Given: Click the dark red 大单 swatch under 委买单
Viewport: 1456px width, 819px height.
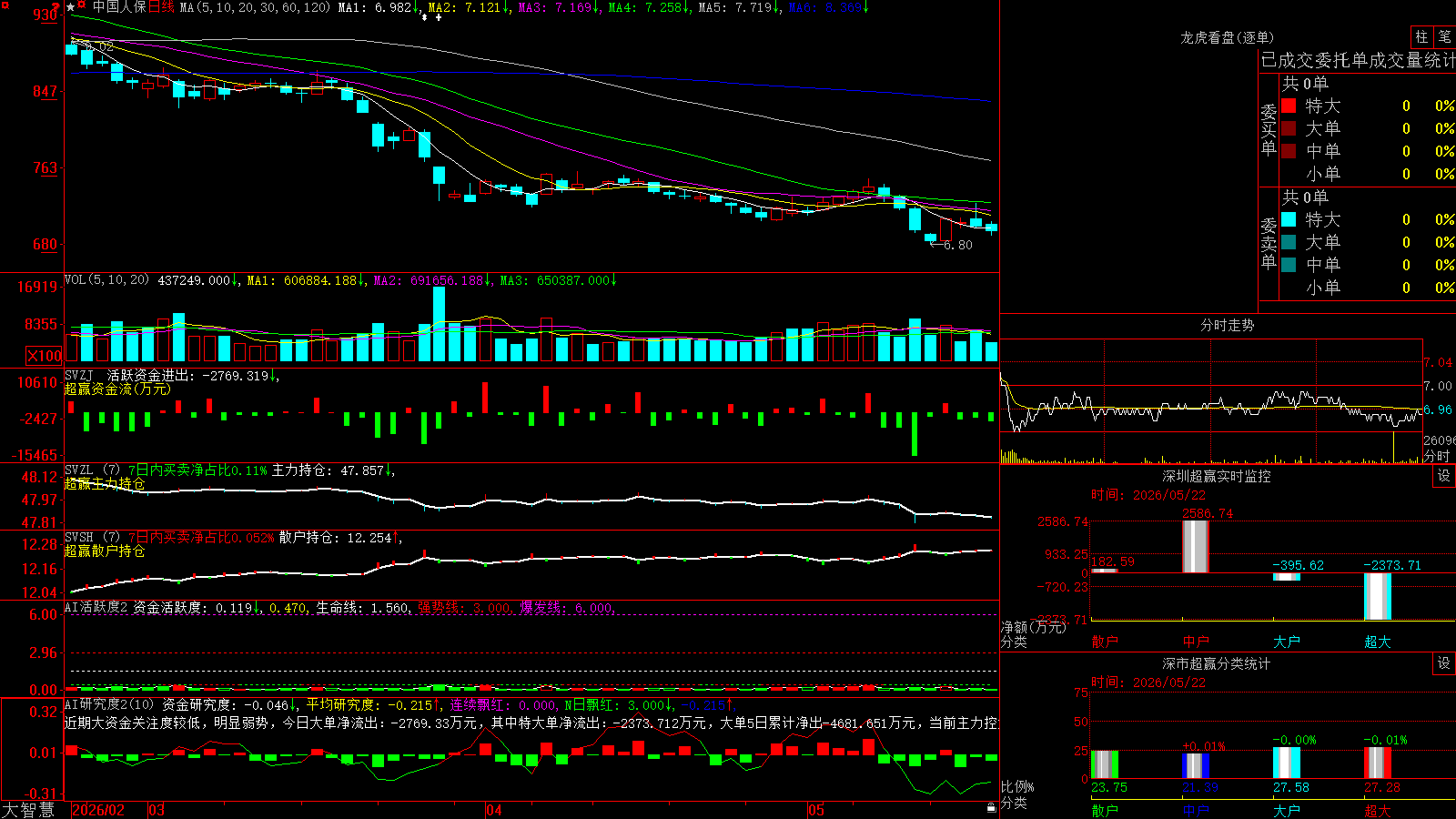Looking at the screenshot, I should (x=1289, y=128).
